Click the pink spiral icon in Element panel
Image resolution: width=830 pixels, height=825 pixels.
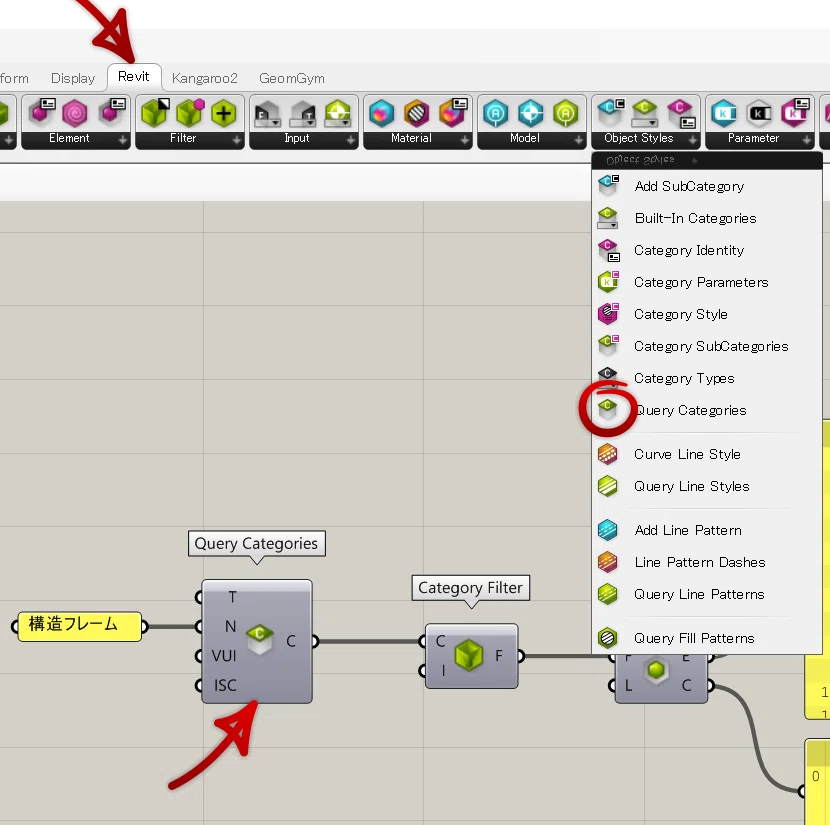(75, 113)
